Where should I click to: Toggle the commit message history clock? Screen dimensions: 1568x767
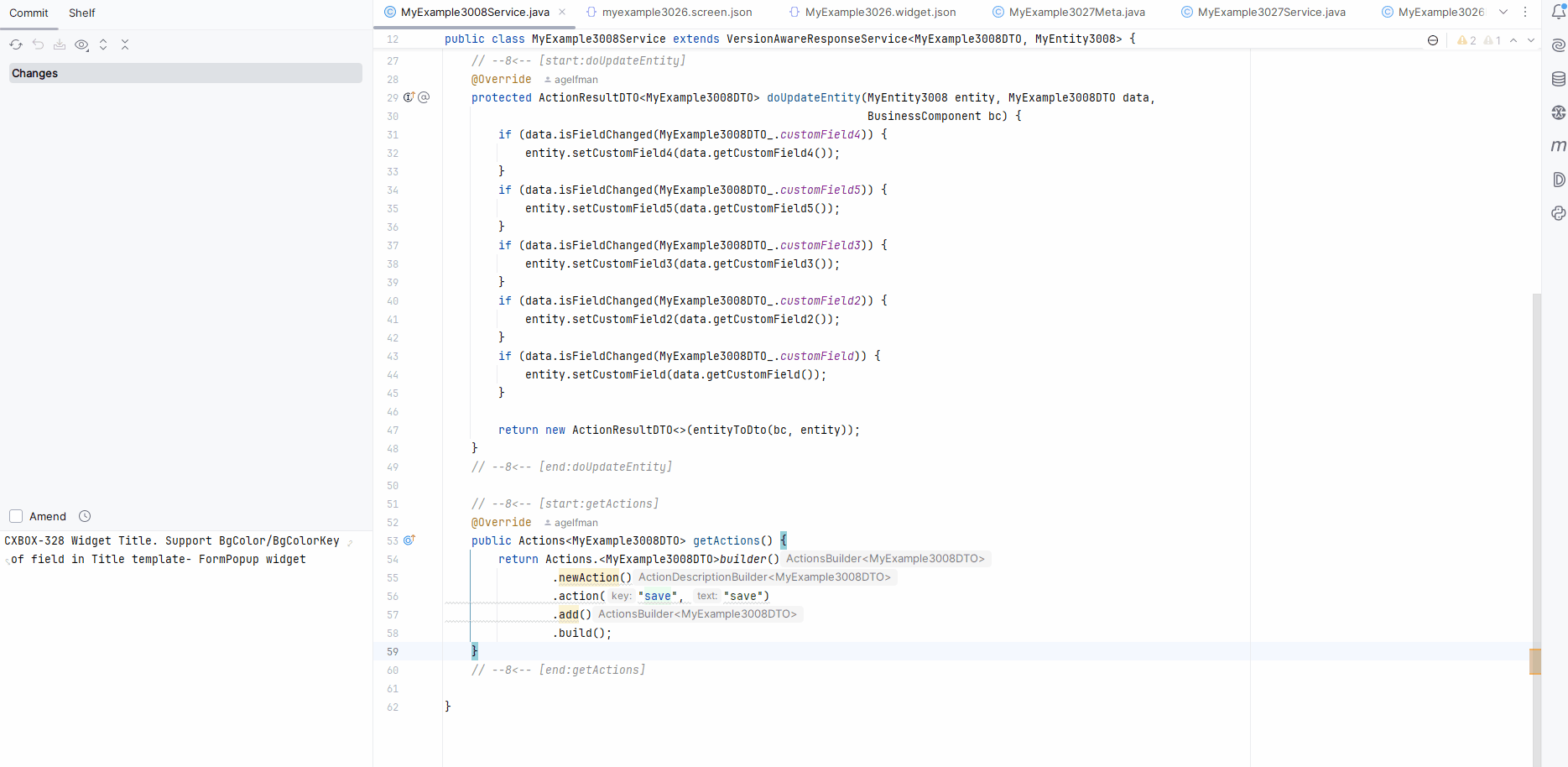(84, 515)
